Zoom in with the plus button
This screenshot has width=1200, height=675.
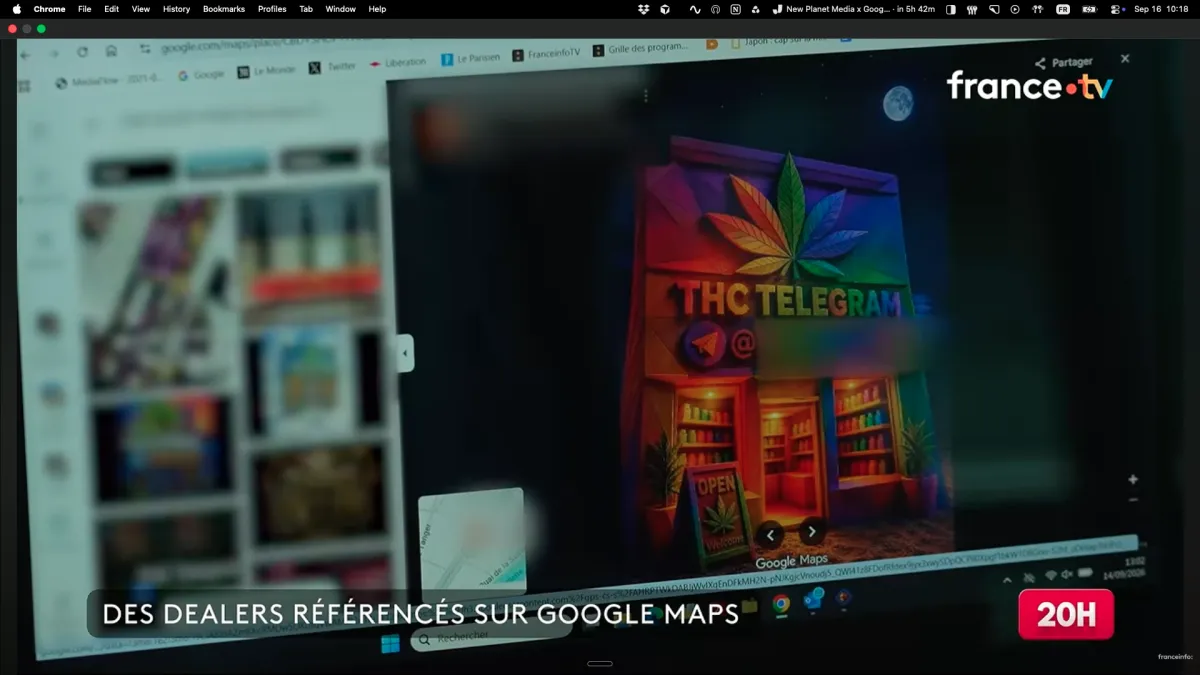pos(1133,479)
